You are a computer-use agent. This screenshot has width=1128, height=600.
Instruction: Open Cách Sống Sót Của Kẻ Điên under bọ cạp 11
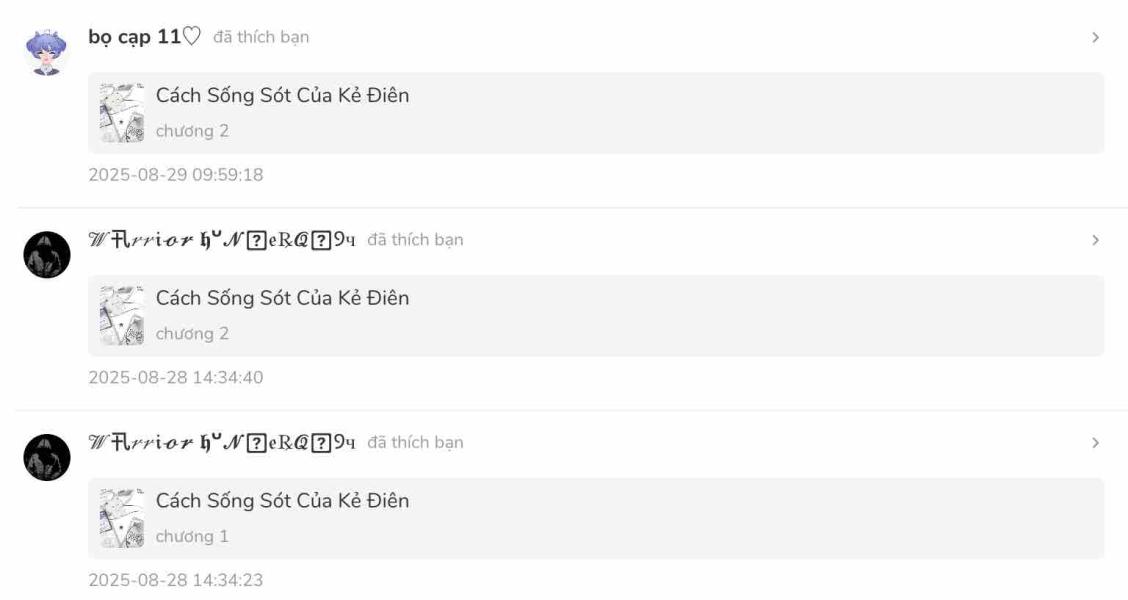(x=282, y=96)
